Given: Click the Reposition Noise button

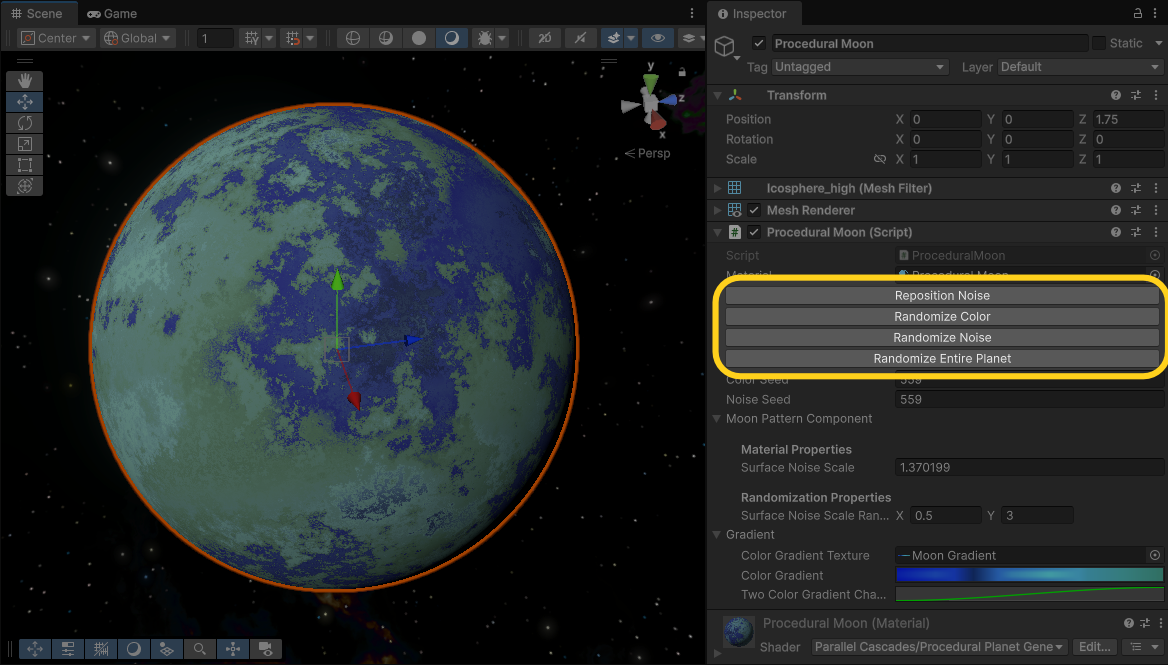Looking at the screenshot, I should pyautogui.click(x=941, y=295).
